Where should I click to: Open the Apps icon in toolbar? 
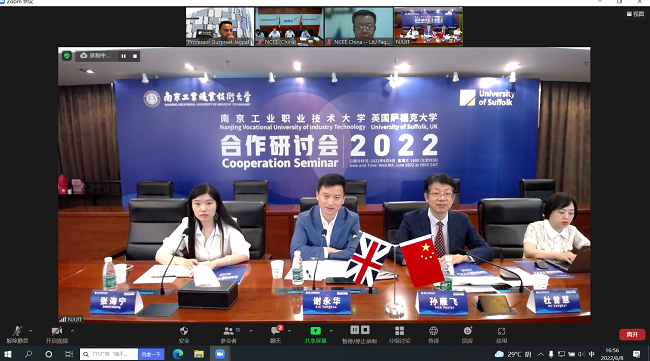[502, 334]
